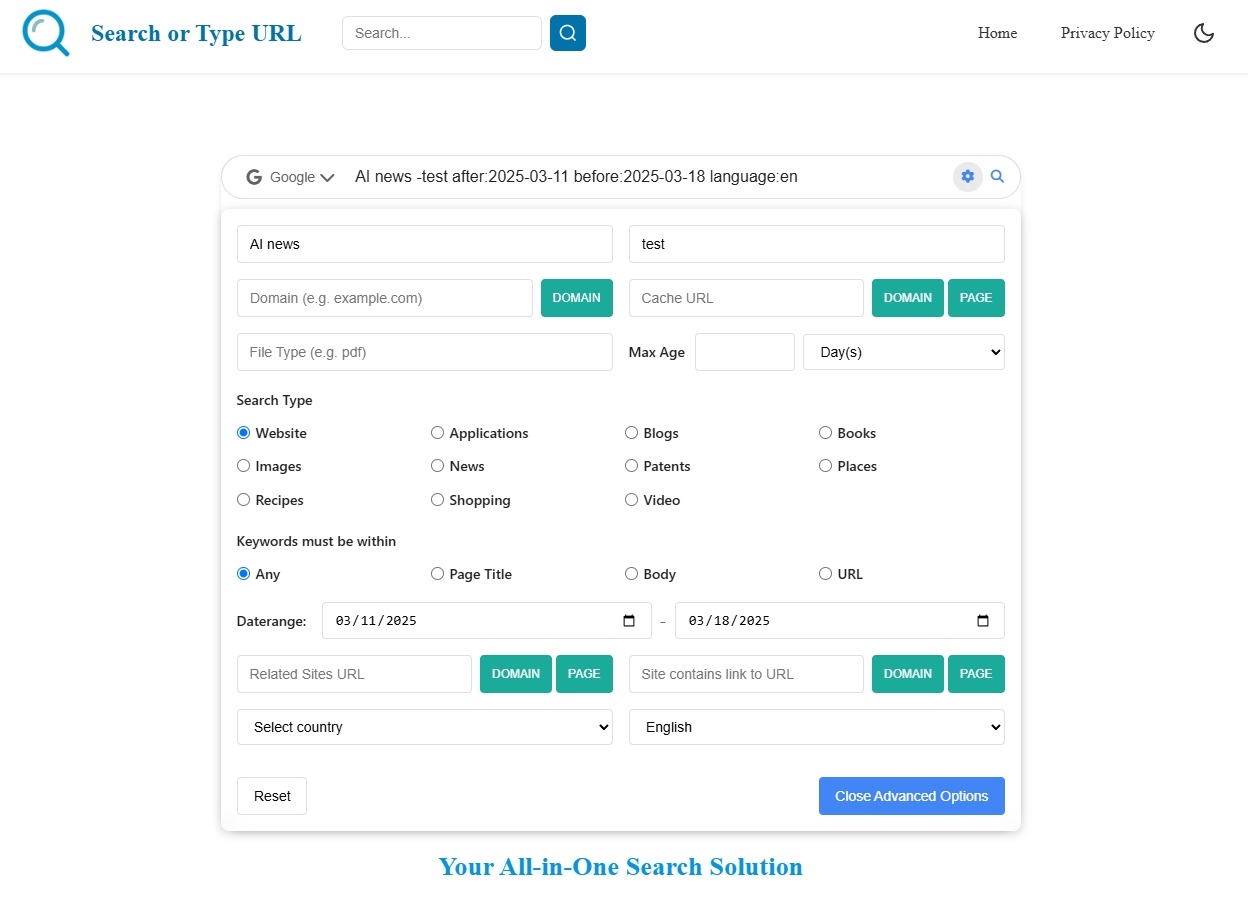Screen dimensions: 1248x900
Task: Open the English language dropdown
Action: tap(816, 727)
